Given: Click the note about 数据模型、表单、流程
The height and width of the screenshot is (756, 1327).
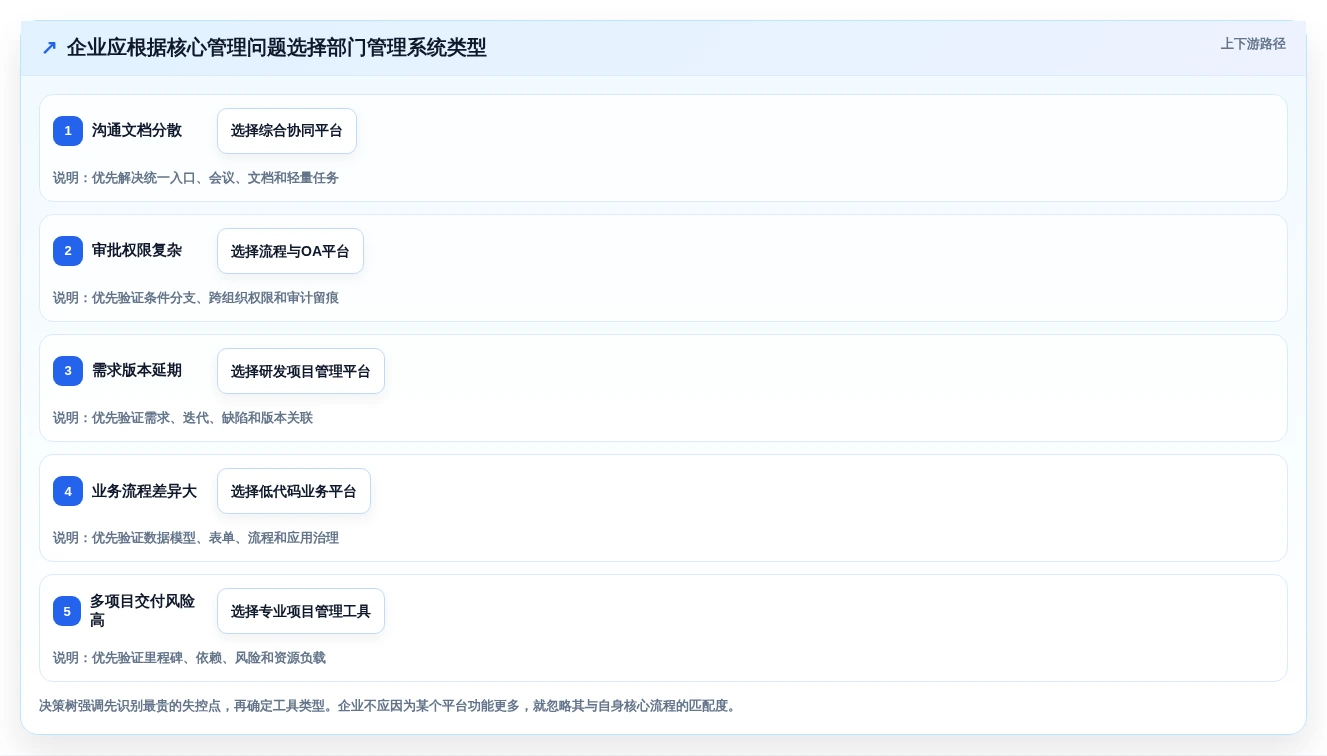Looking at the screenshot, I should [196, 538].
